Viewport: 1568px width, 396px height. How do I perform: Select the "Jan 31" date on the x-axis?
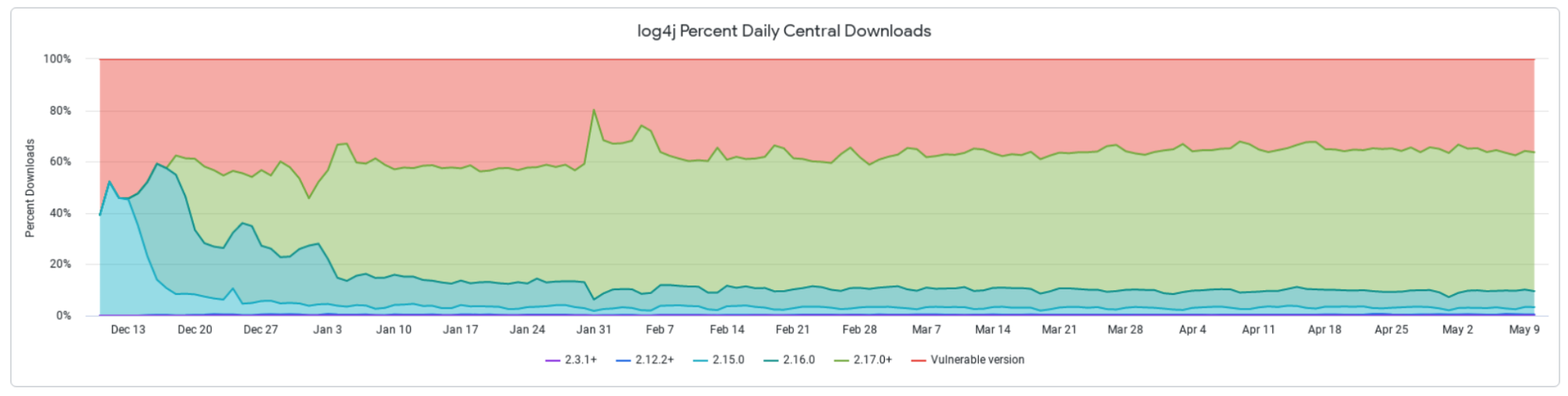tap(594, 330)
